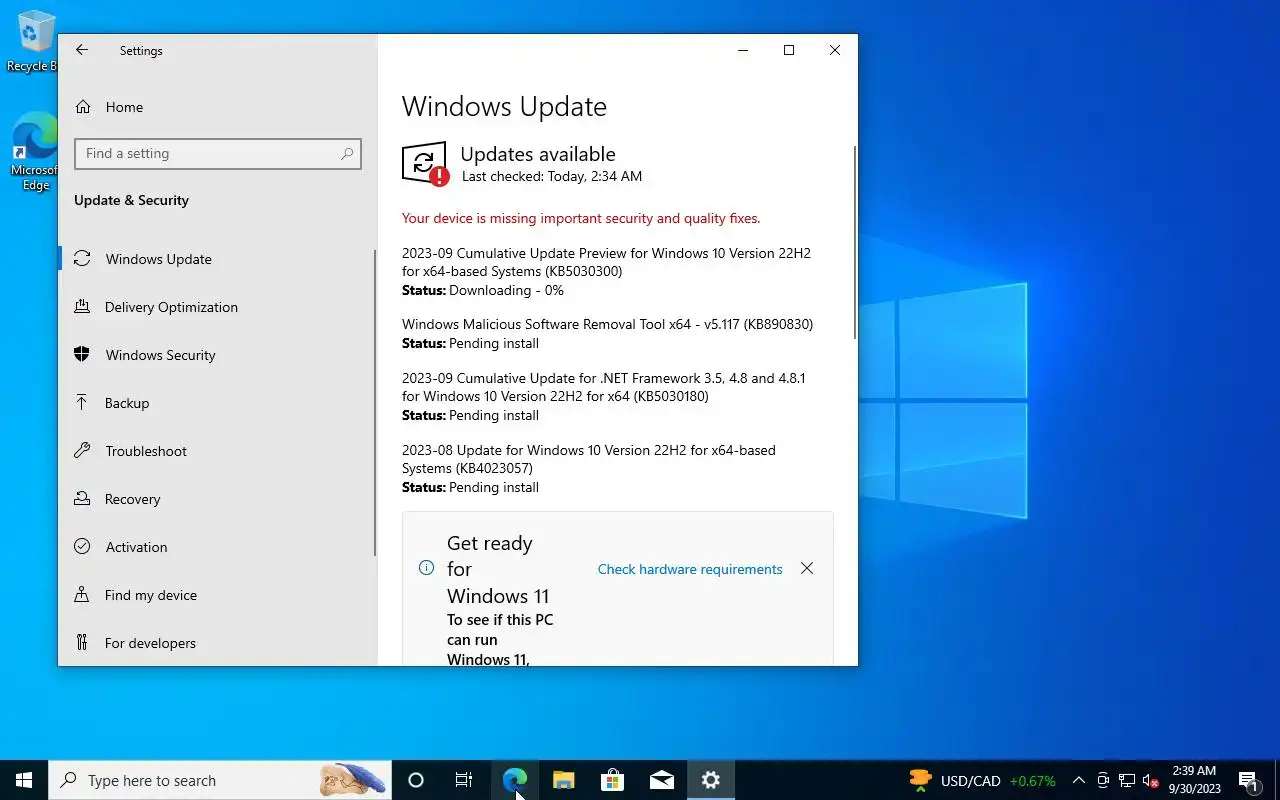
Task: Open Troubleshoot section
Action: click(217, 451)
